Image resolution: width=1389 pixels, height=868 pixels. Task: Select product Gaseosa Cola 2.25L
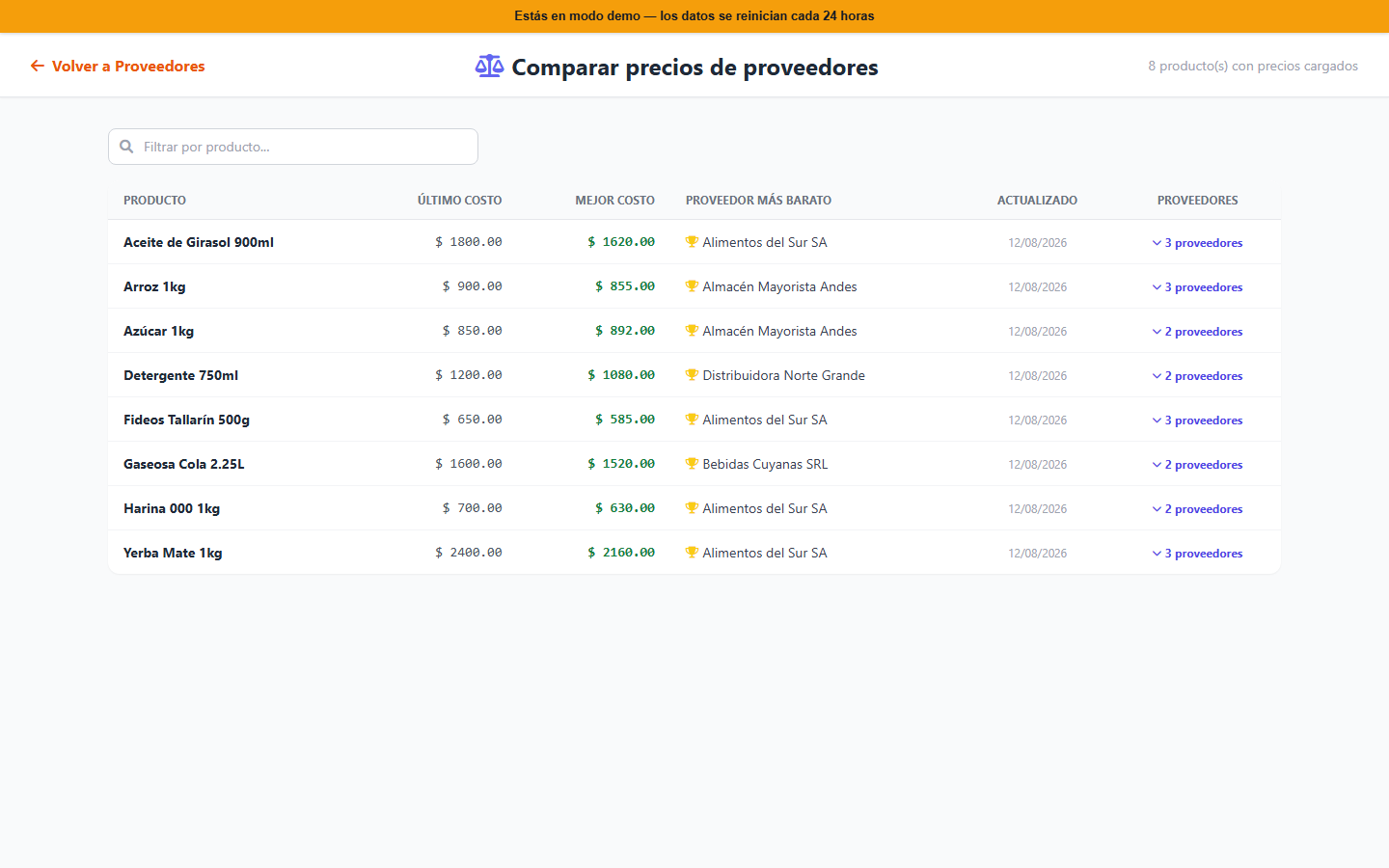(x=183, y=464)
